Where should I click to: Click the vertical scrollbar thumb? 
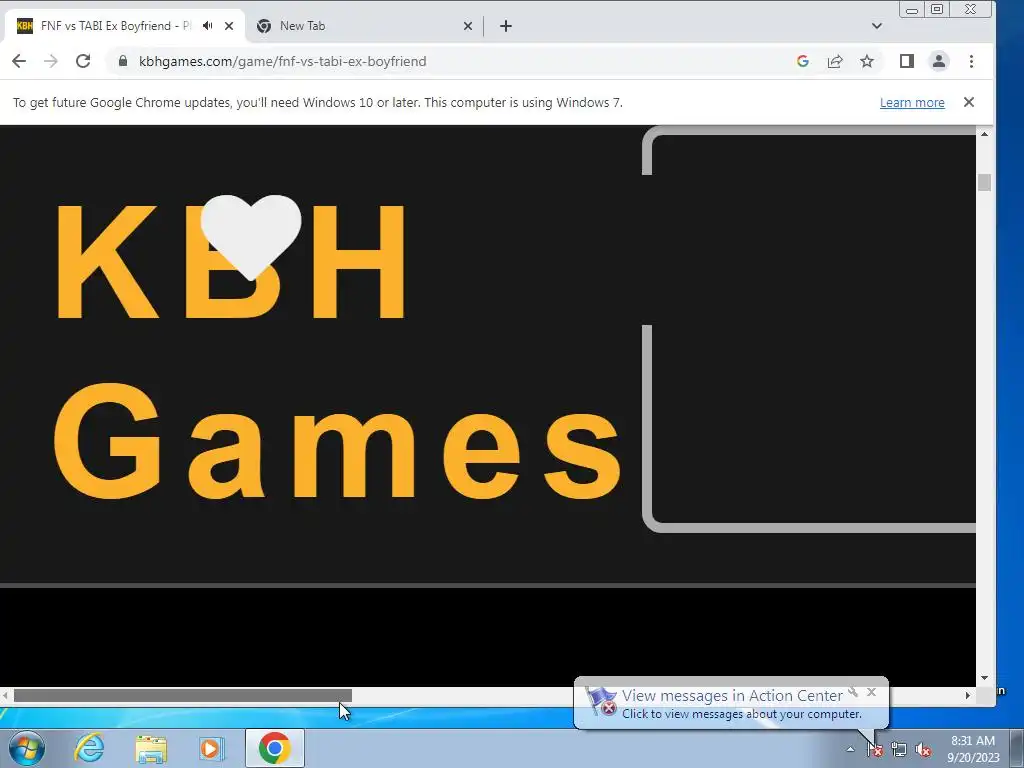(x=984, y=182)
